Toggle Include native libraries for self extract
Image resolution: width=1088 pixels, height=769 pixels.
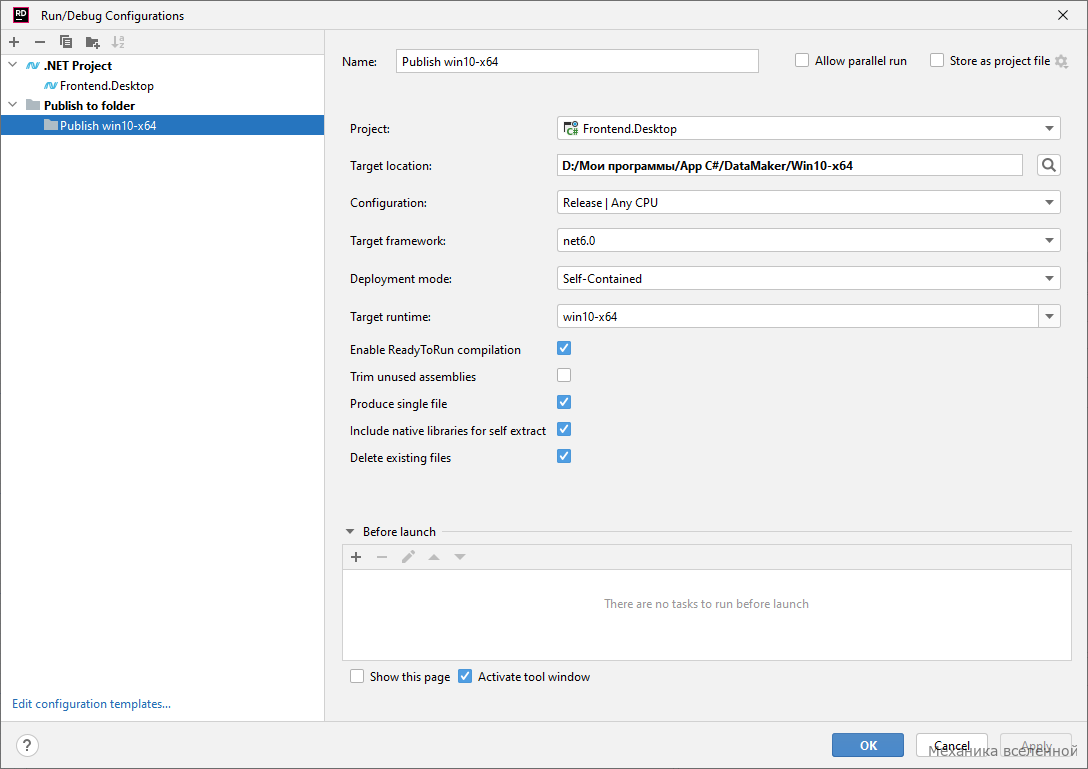[x=564, y=430]
